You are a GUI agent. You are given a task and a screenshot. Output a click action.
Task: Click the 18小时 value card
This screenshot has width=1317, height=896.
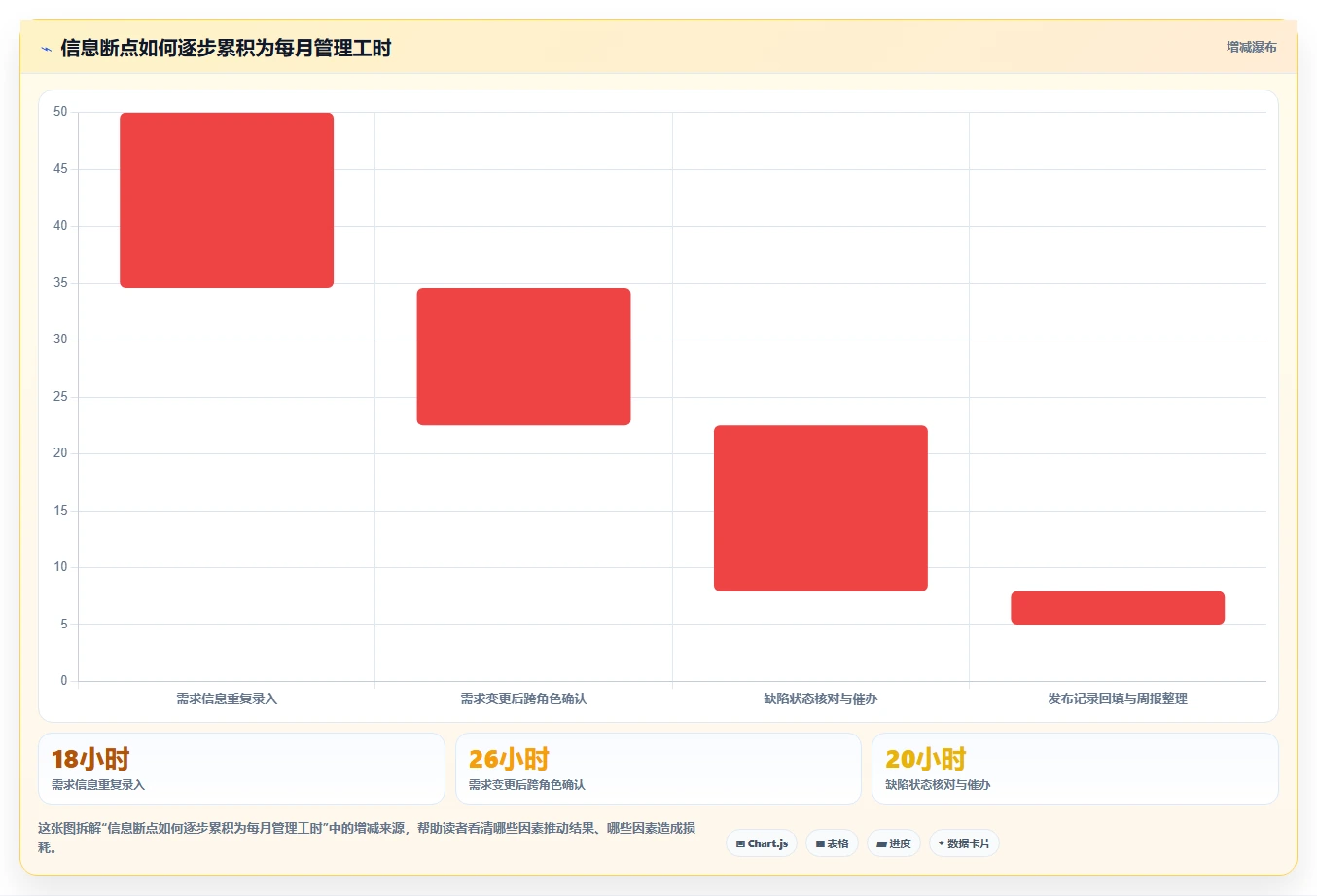point(241,769)
